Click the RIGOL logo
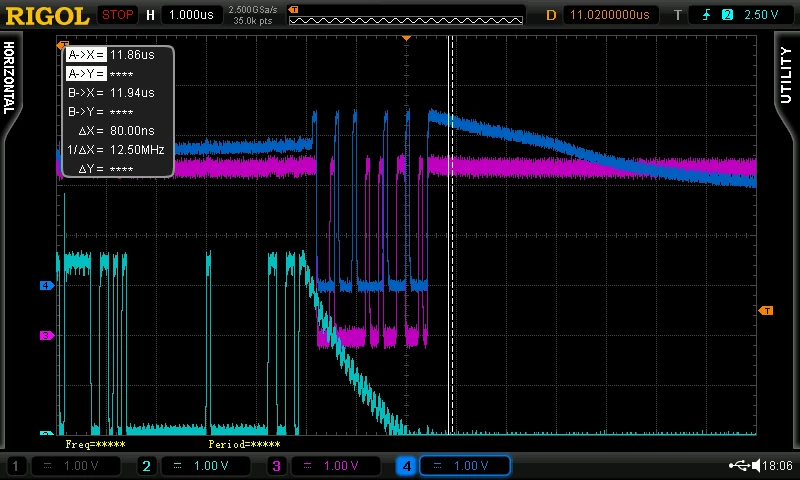The height and width of the screenshot is (480, 800). [x=47, y=15]
